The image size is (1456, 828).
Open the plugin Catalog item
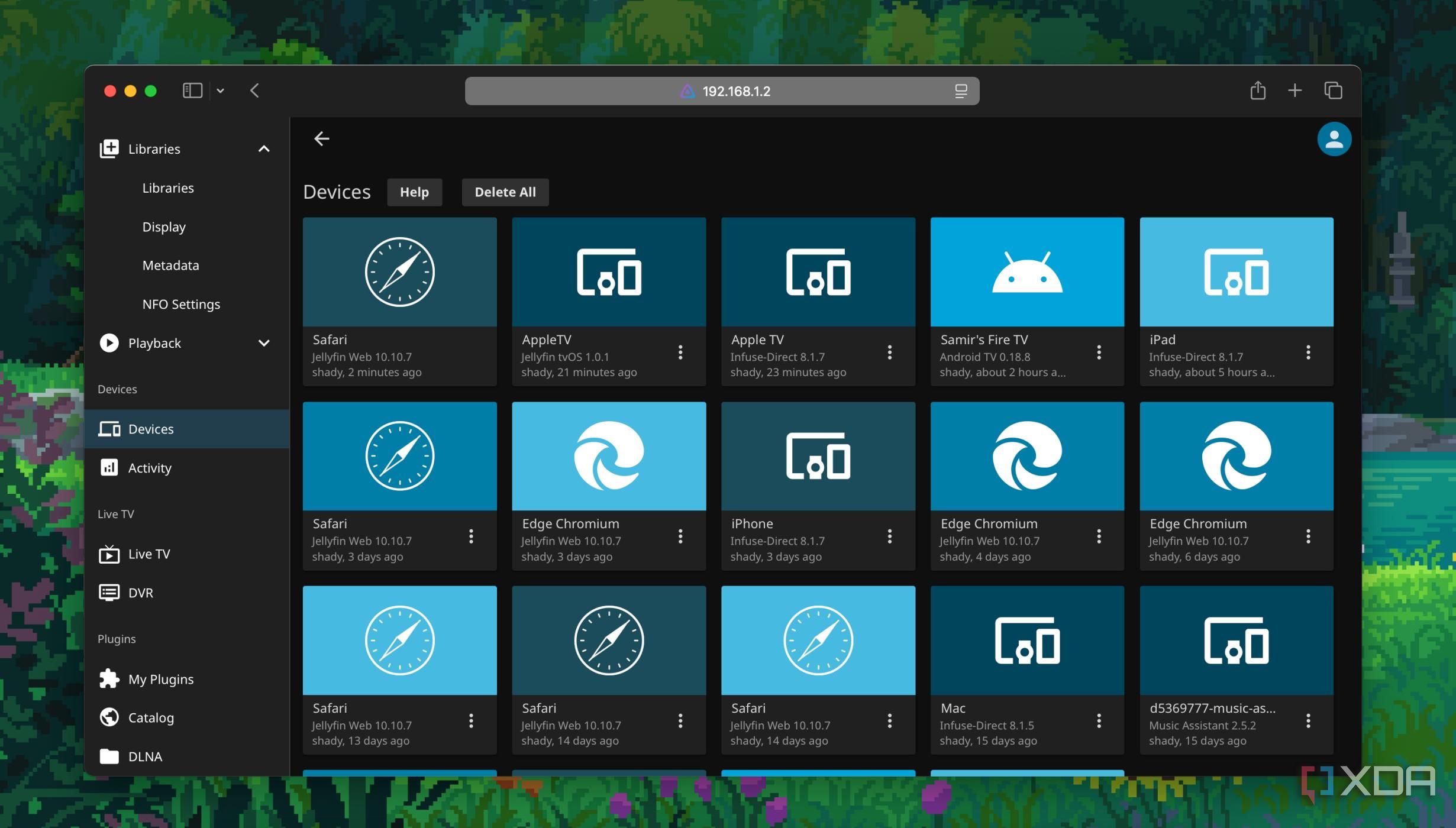point(186,717)
